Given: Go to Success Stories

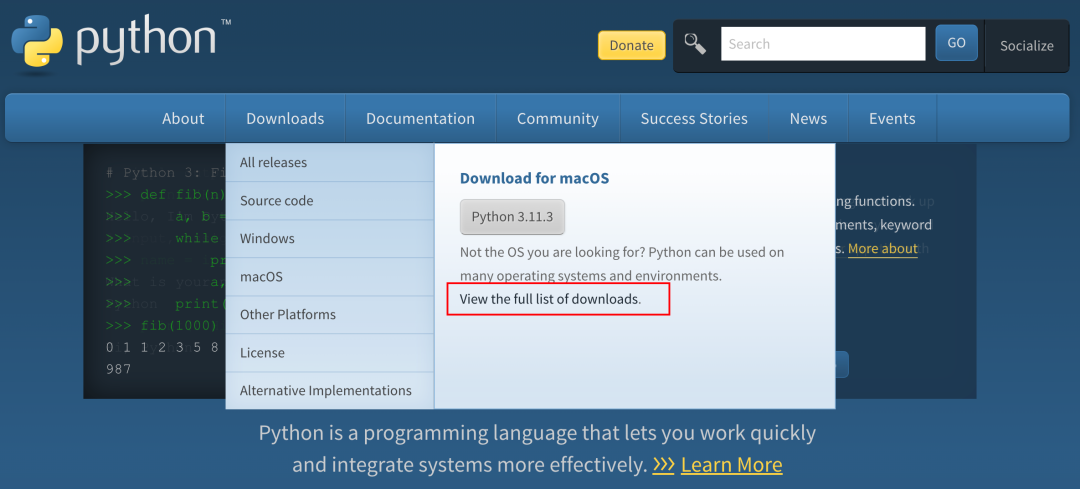Looking at the screenshot, I should 694,118.
